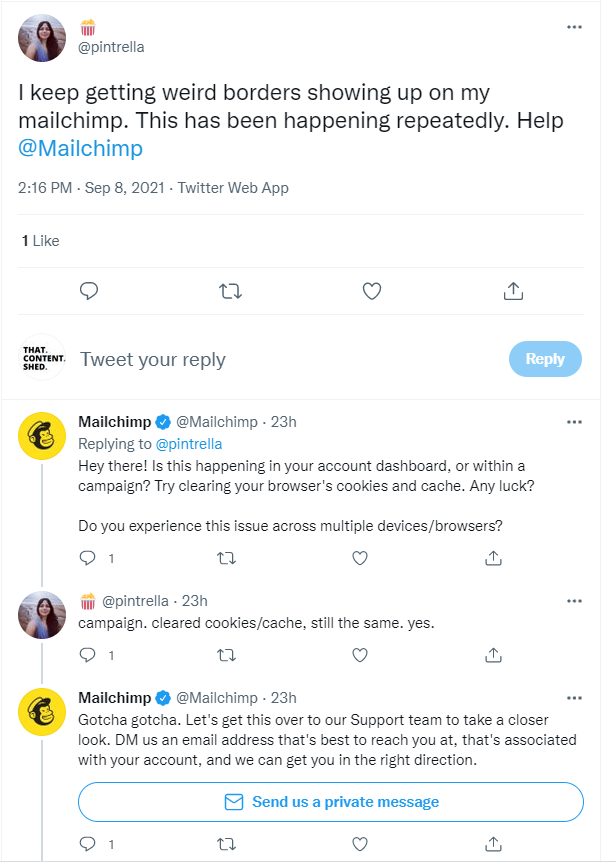
Task: Open the share icon under Mailchimp's last reply
Action: [x=492, y=844]
